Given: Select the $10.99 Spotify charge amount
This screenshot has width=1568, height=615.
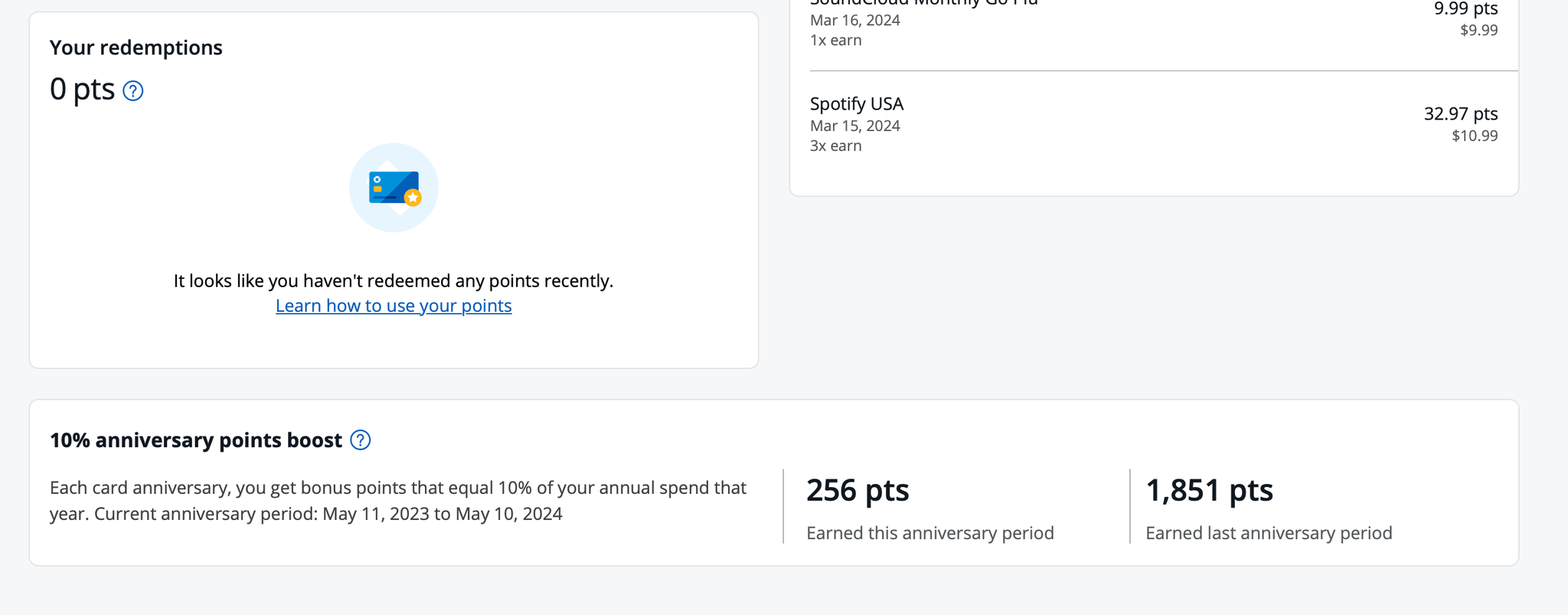Looking at the screenshot, I should (x=1473, y=135).
